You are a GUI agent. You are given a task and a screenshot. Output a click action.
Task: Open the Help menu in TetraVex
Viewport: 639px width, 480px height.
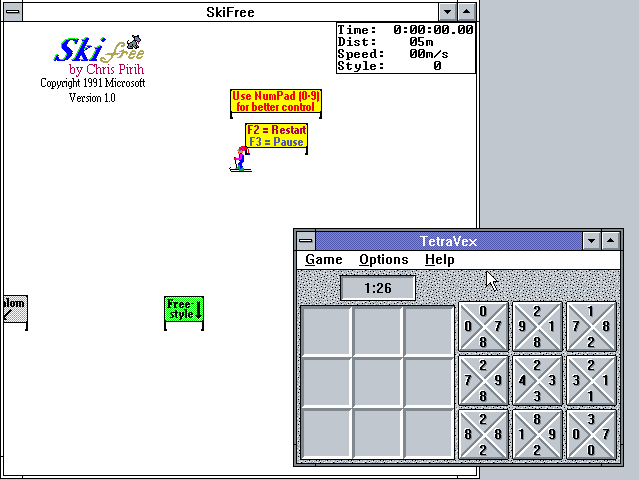click(439, 260)
